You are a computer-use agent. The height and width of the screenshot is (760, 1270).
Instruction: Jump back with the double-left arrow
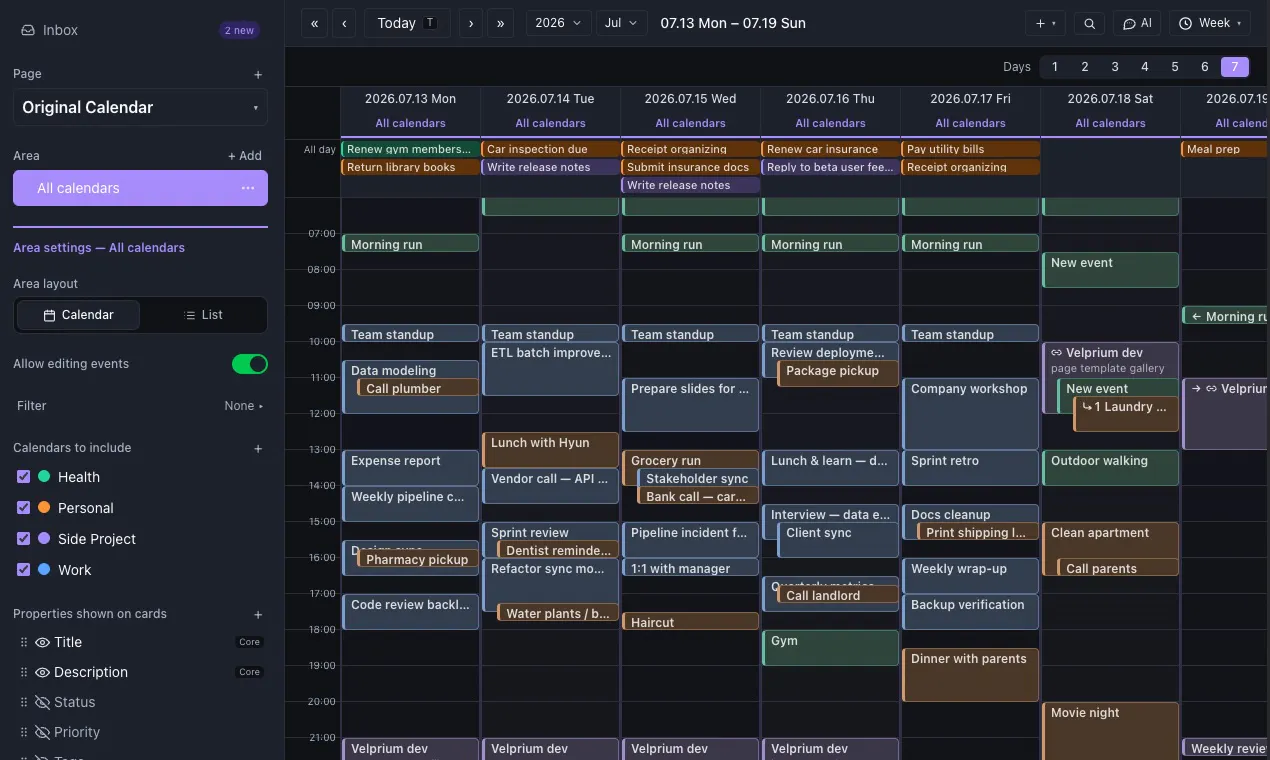coord(314,23)
